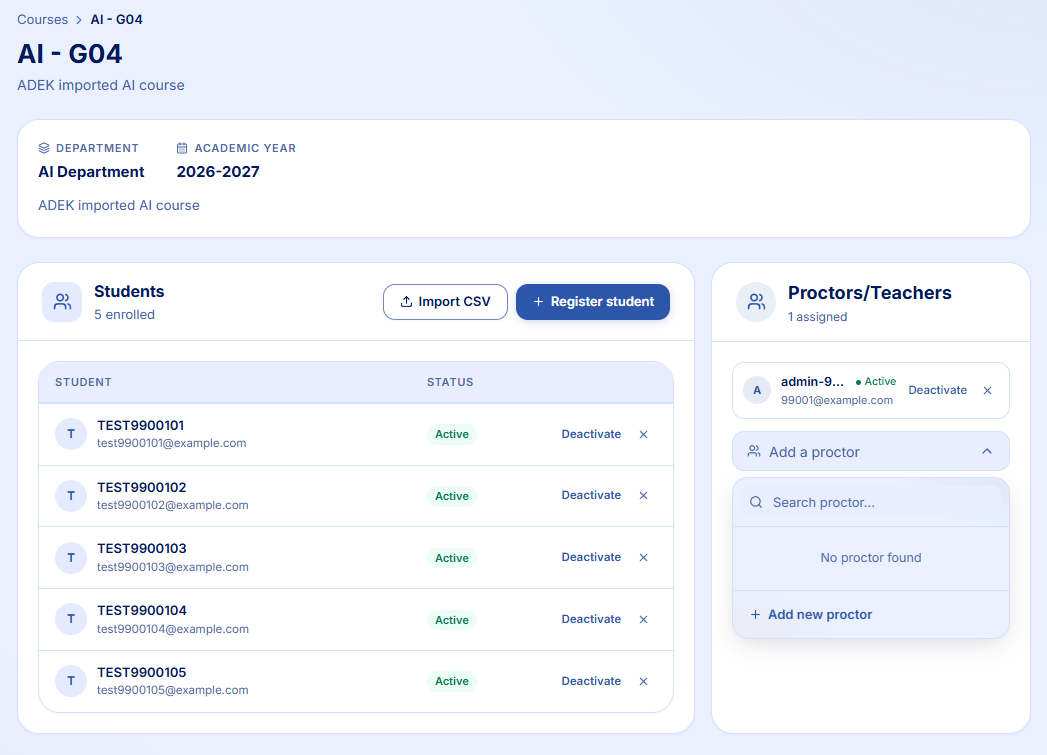
Task: Click proctor email 99001@example.com
Action: [837, 401]
